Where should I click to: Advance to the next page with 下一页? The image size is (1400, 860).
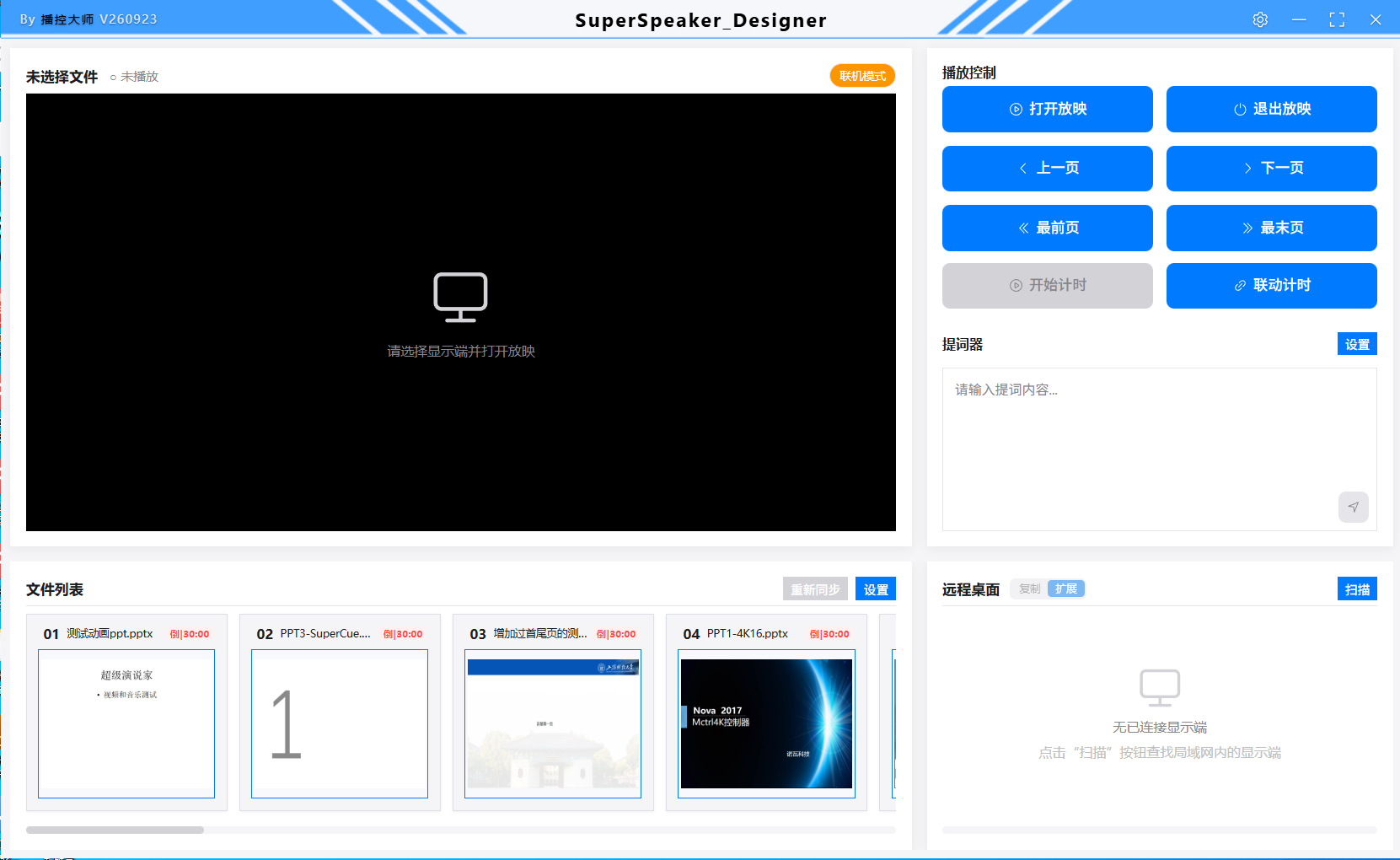pos(1271,168)
